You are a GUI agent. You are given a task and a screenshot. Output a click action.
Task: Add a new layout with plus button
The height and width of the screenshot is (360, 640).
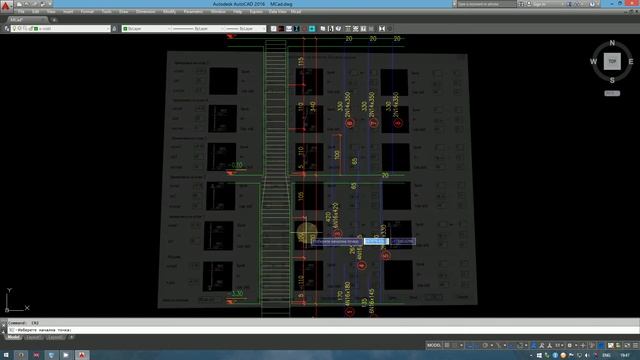click(71, 338)
